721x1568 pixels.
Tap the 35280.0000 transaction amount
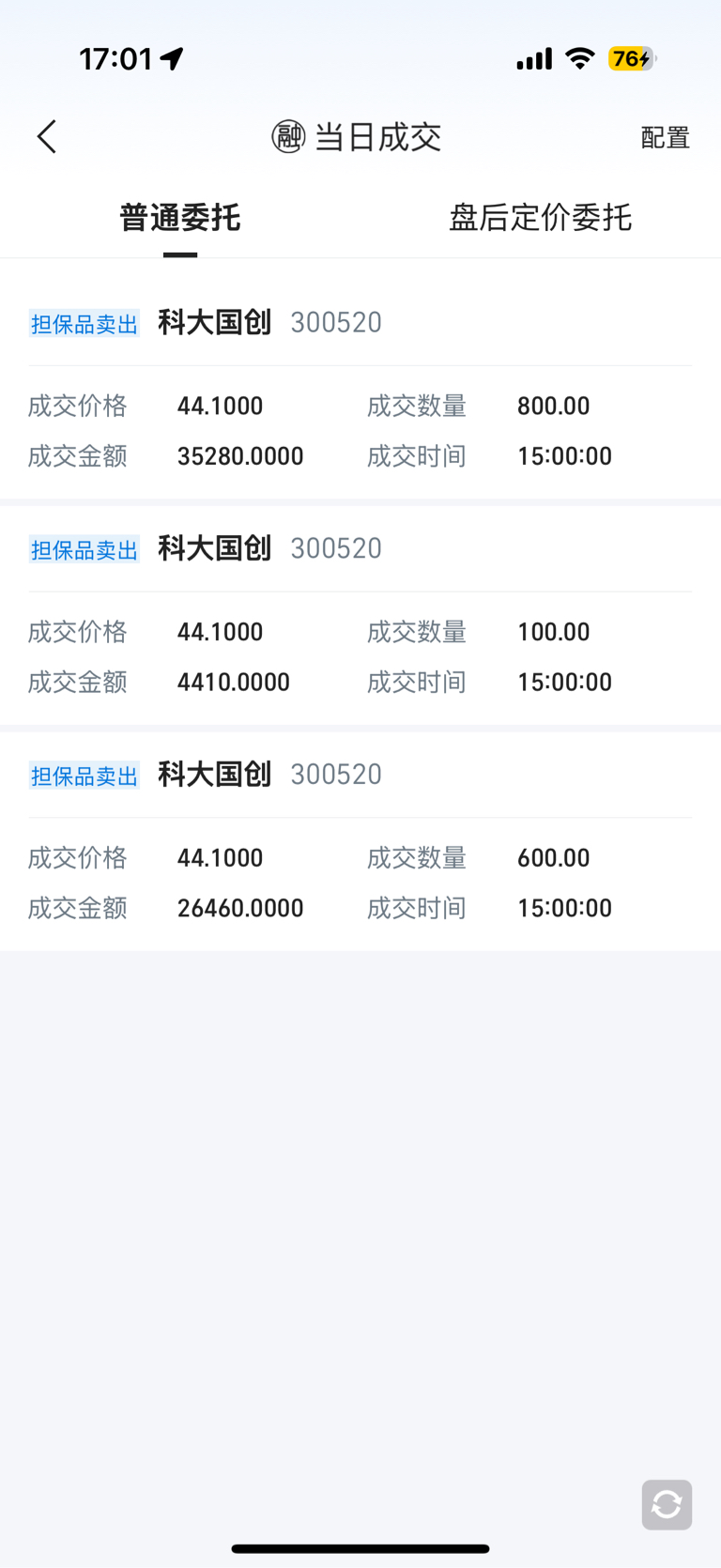[240, 456]
